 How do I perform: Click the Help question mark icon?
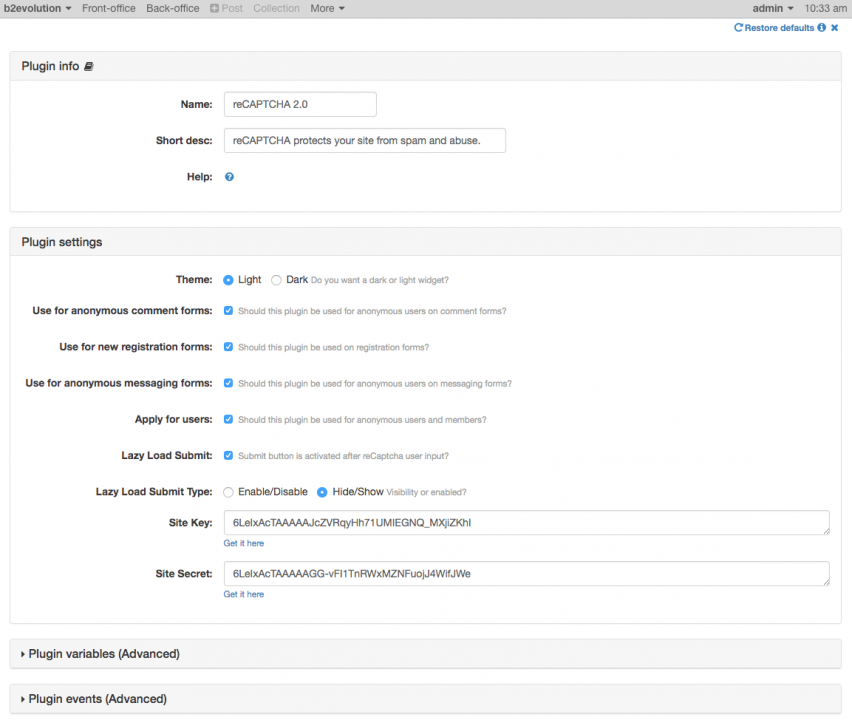point(229,177)
